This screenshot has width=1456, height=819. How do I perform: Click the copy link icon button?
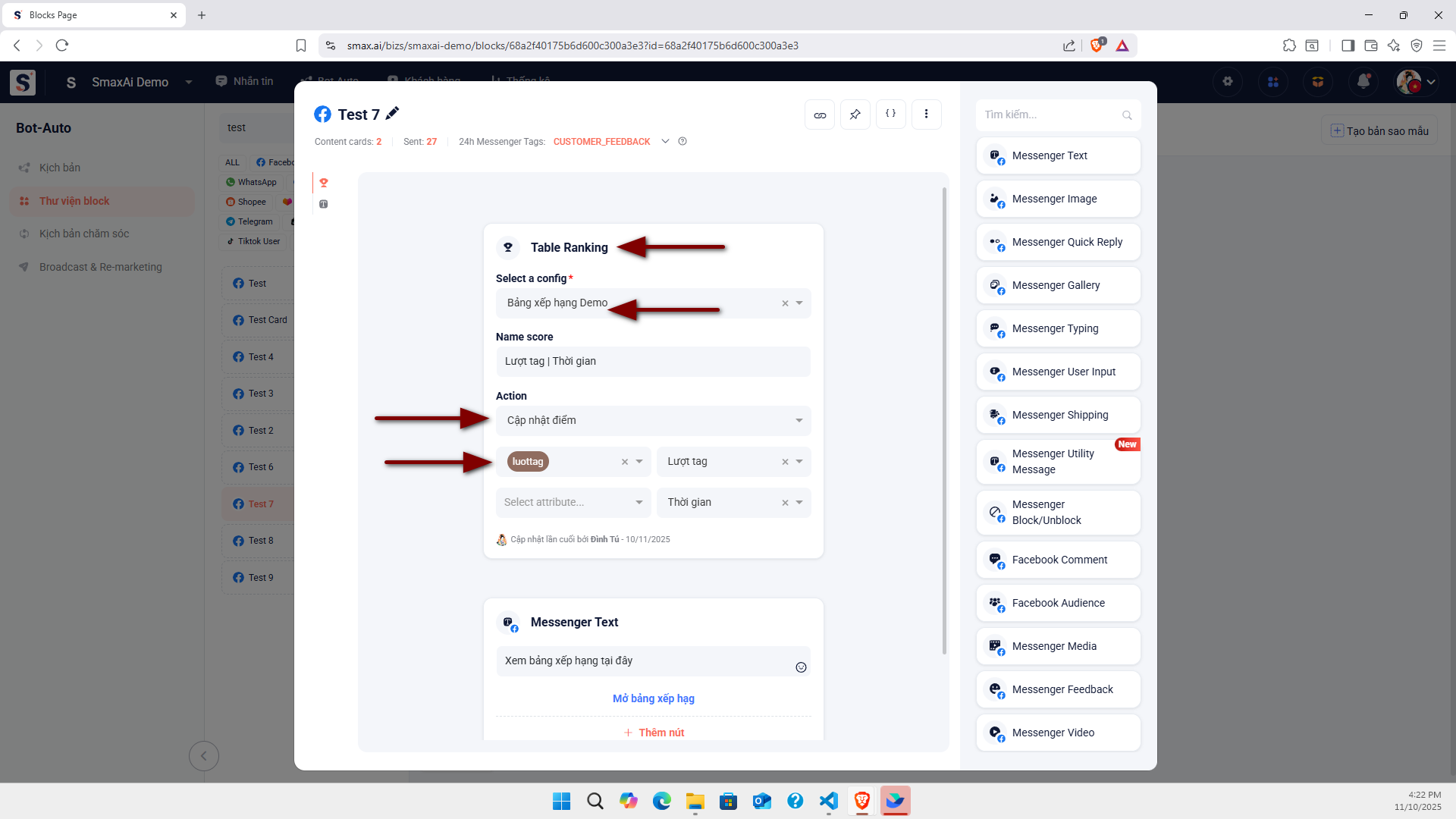820,115
